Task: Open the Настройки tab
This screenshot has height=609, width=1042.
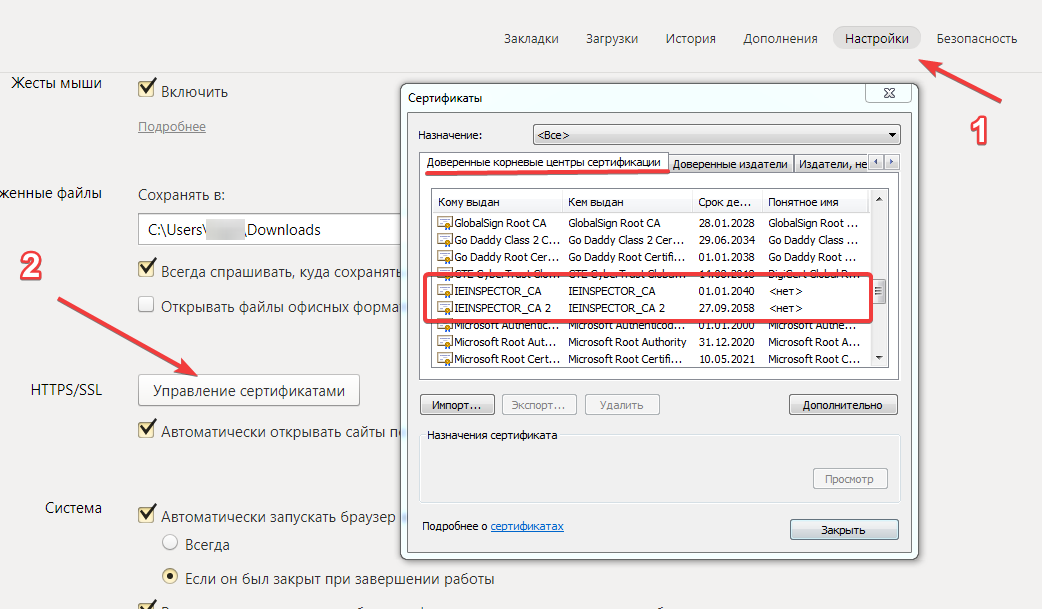Action: click(x=877, y=39)
